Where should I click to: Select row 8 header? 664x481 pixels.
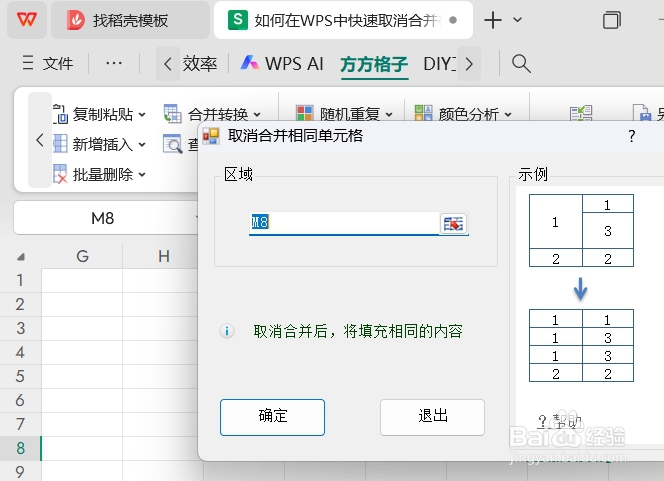click(20, 448)
